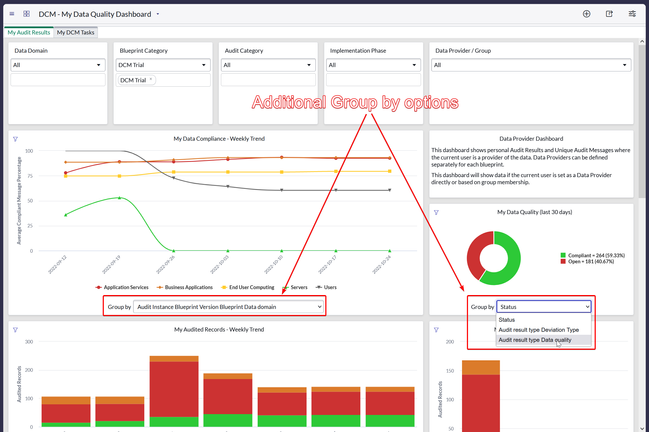Select Status option in Group by list

coord(543,319)
